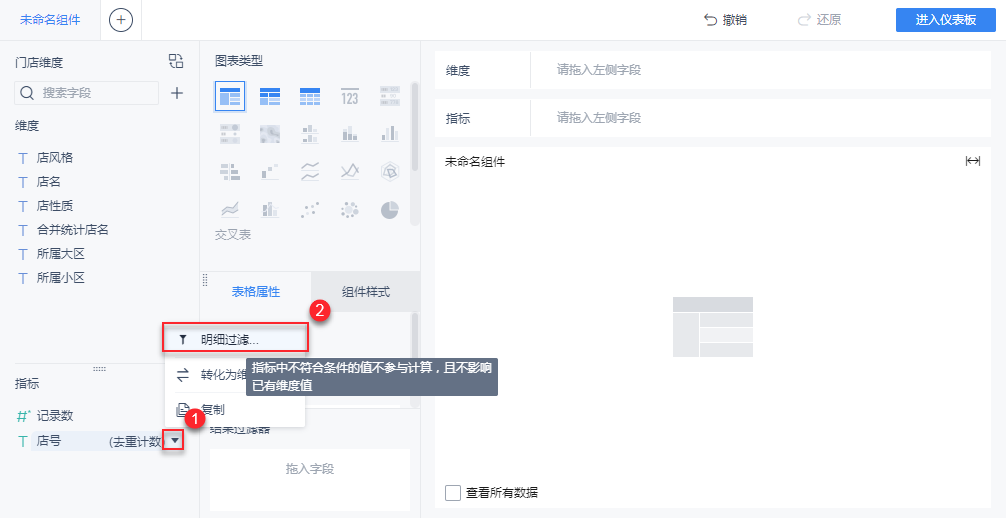Click the 进入仪表板 button
The width and height of the screenshot is (1006, 518).
point(946,20)
